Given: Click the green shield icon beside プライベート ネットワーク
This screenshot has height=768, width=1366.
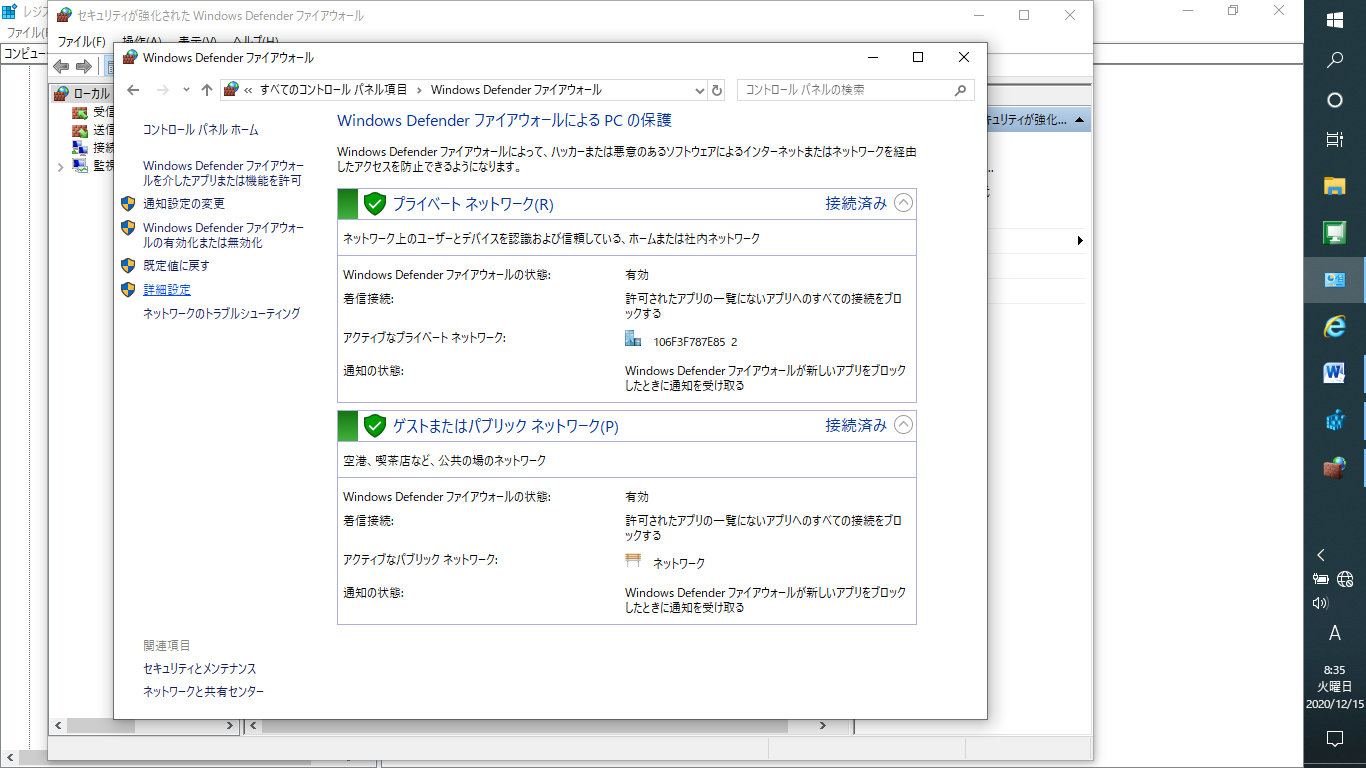Looking at the screenshot, I should click(x=375, y=204).
